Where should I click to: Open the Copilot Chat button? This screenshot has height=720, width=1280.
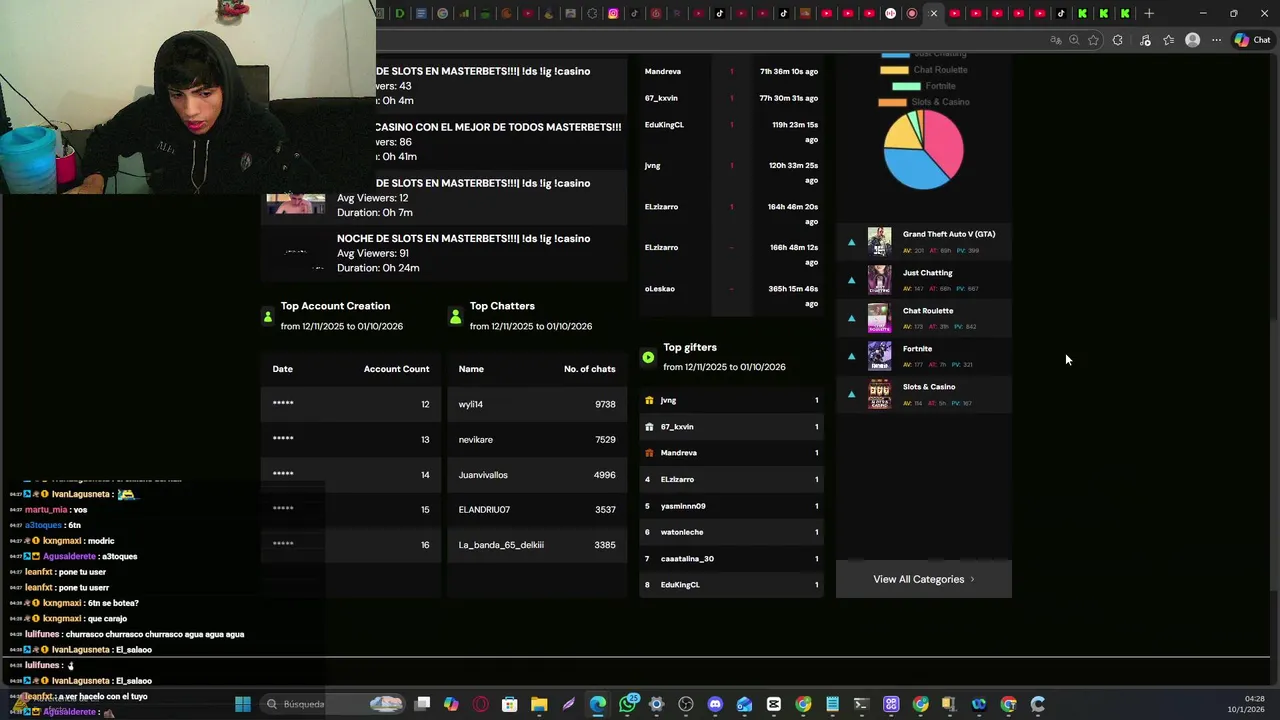(x=1252, y=40)
